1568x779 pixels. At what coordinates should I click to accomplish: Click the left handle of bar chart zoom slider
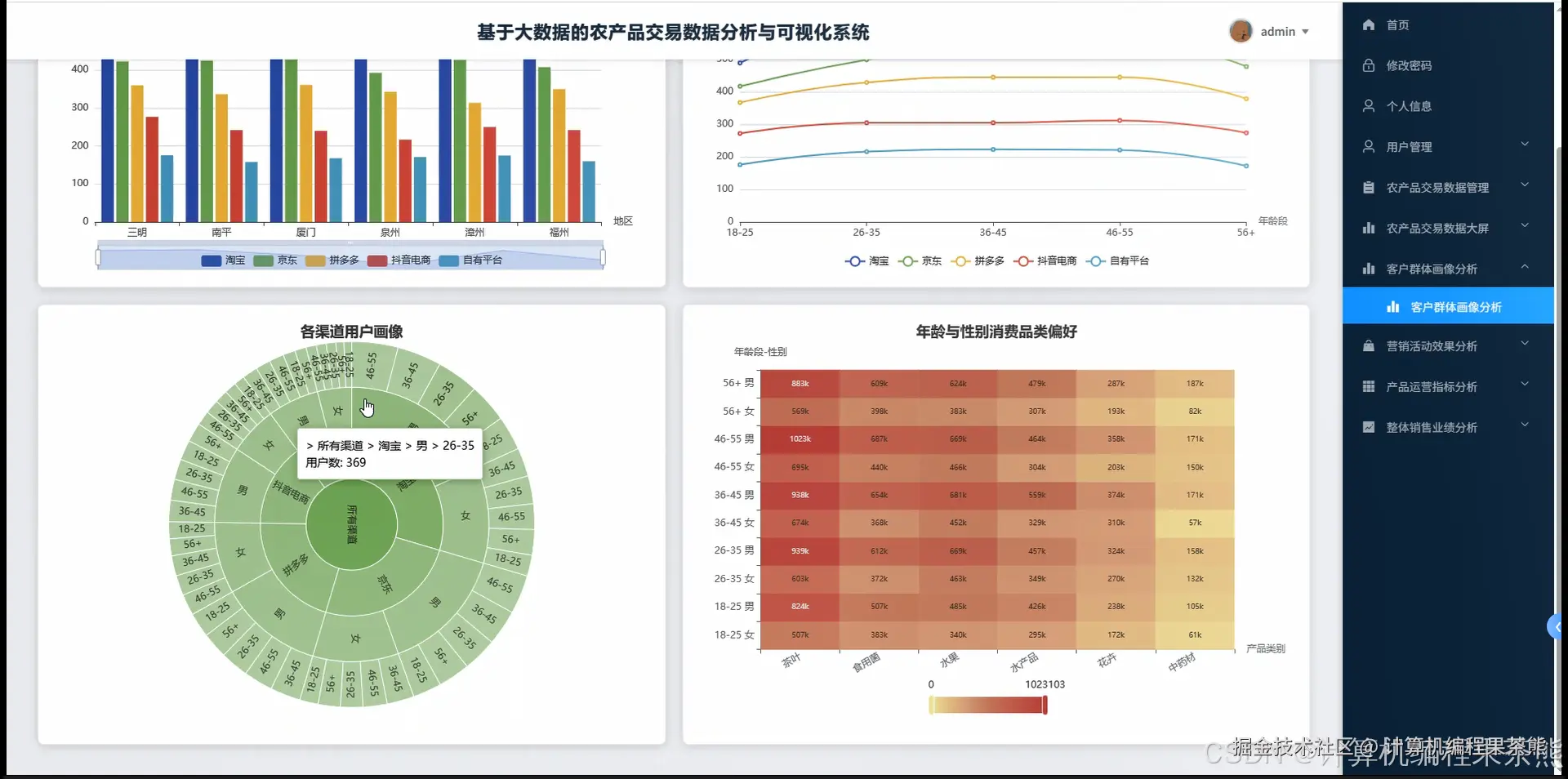tap(98, 259)
